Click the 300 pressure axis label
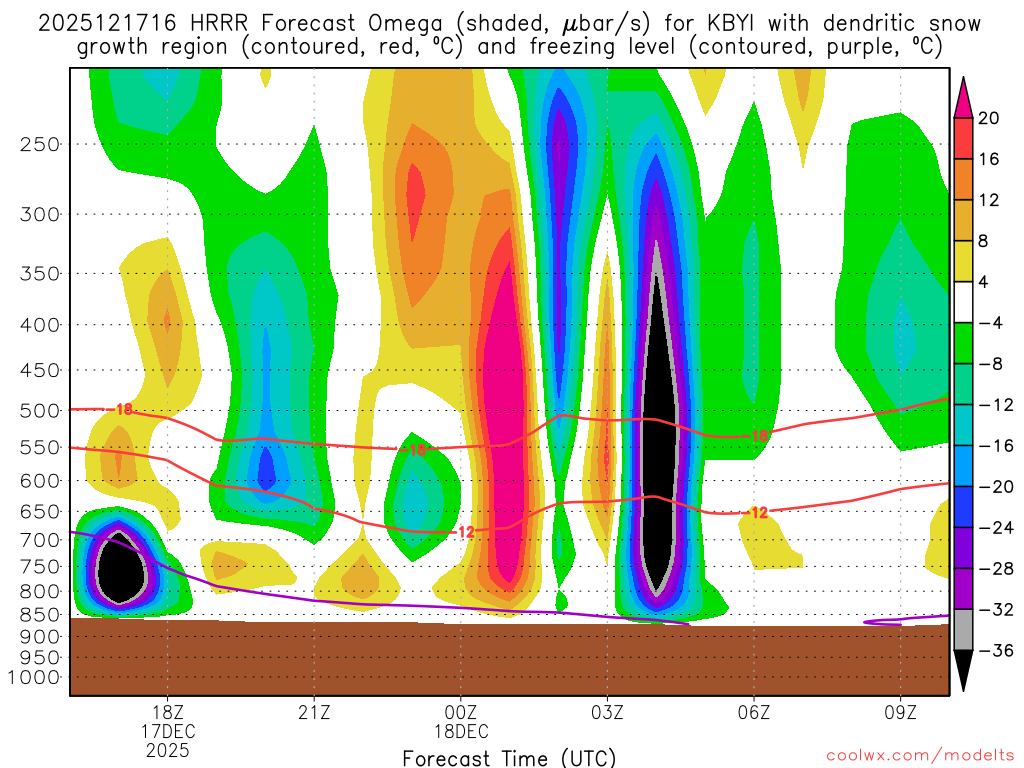The width and height of the screenshot is (1024, 768). pos(40,214)
